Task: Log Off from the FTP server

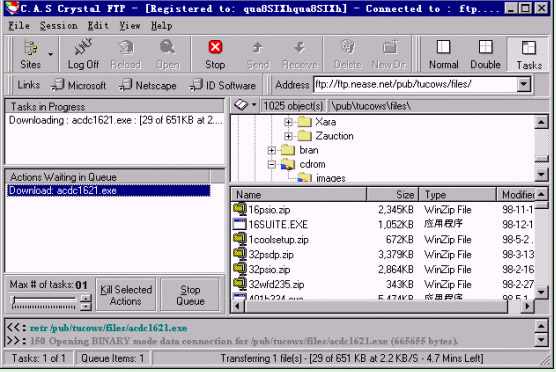Action: (83, 55)
